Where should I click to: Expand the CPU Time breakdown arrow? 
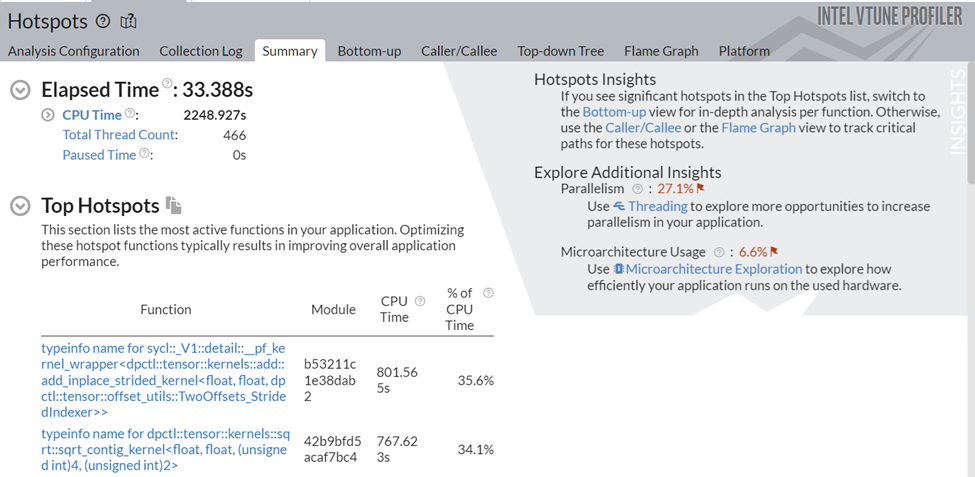(48, 115)
